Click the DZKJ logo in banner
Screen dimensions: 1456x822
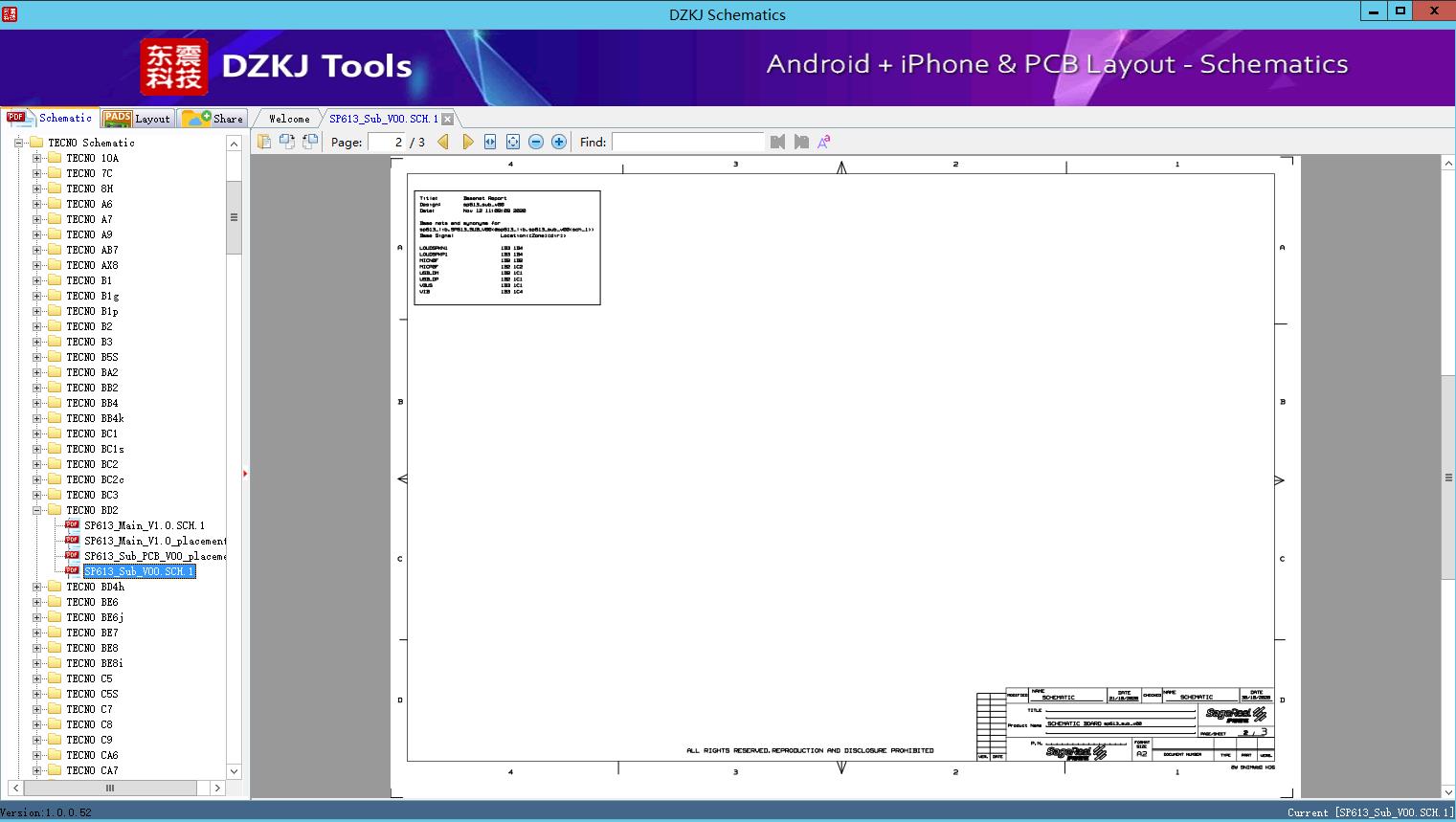[x=174, y=67]
